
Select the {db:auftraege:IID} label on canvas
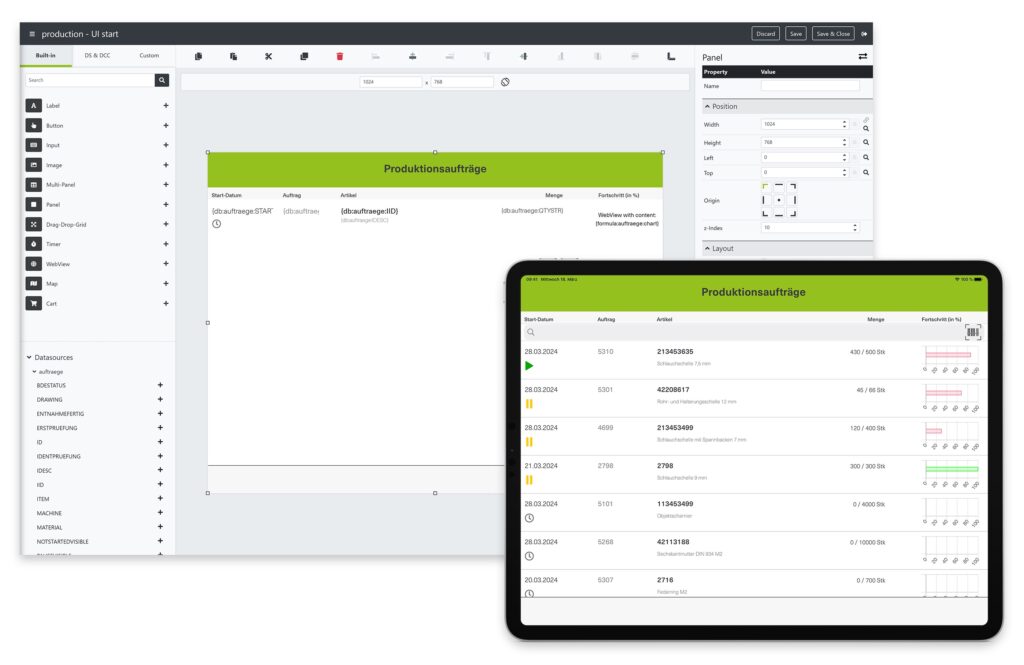[369, 211]
